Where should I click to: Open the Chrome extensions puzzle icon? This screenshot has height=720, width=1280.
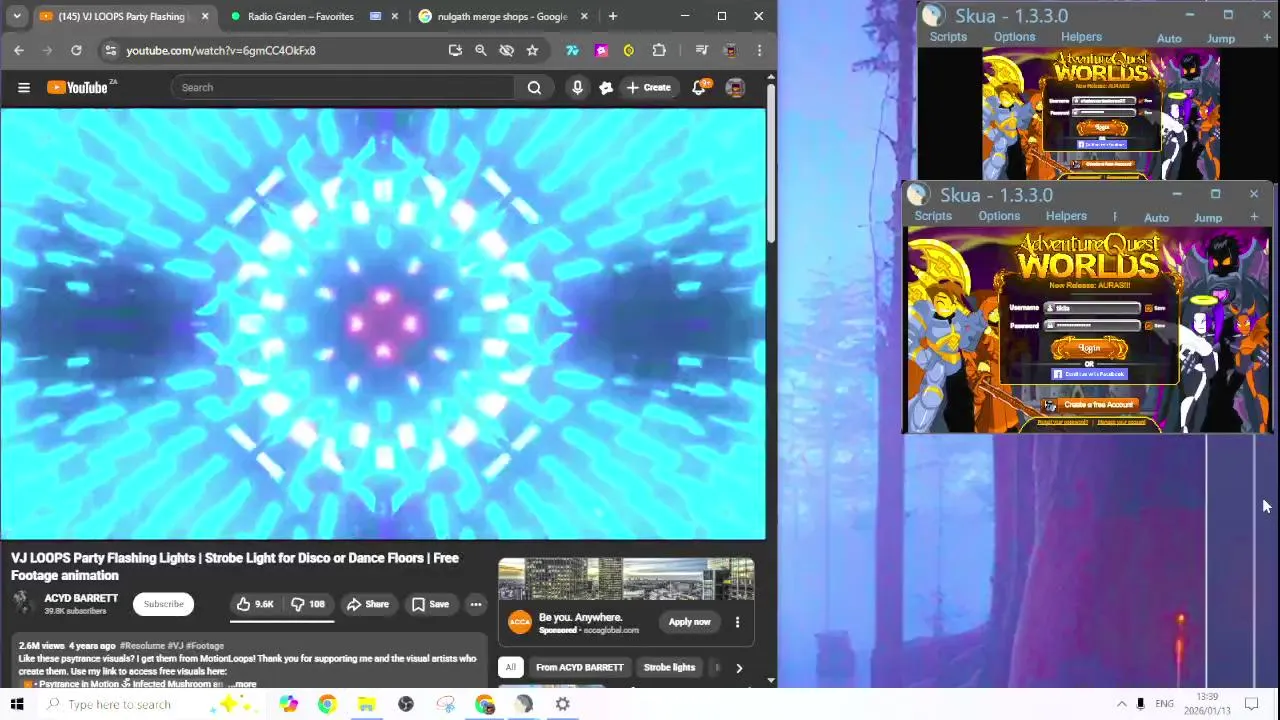click(x=659, y=50)
